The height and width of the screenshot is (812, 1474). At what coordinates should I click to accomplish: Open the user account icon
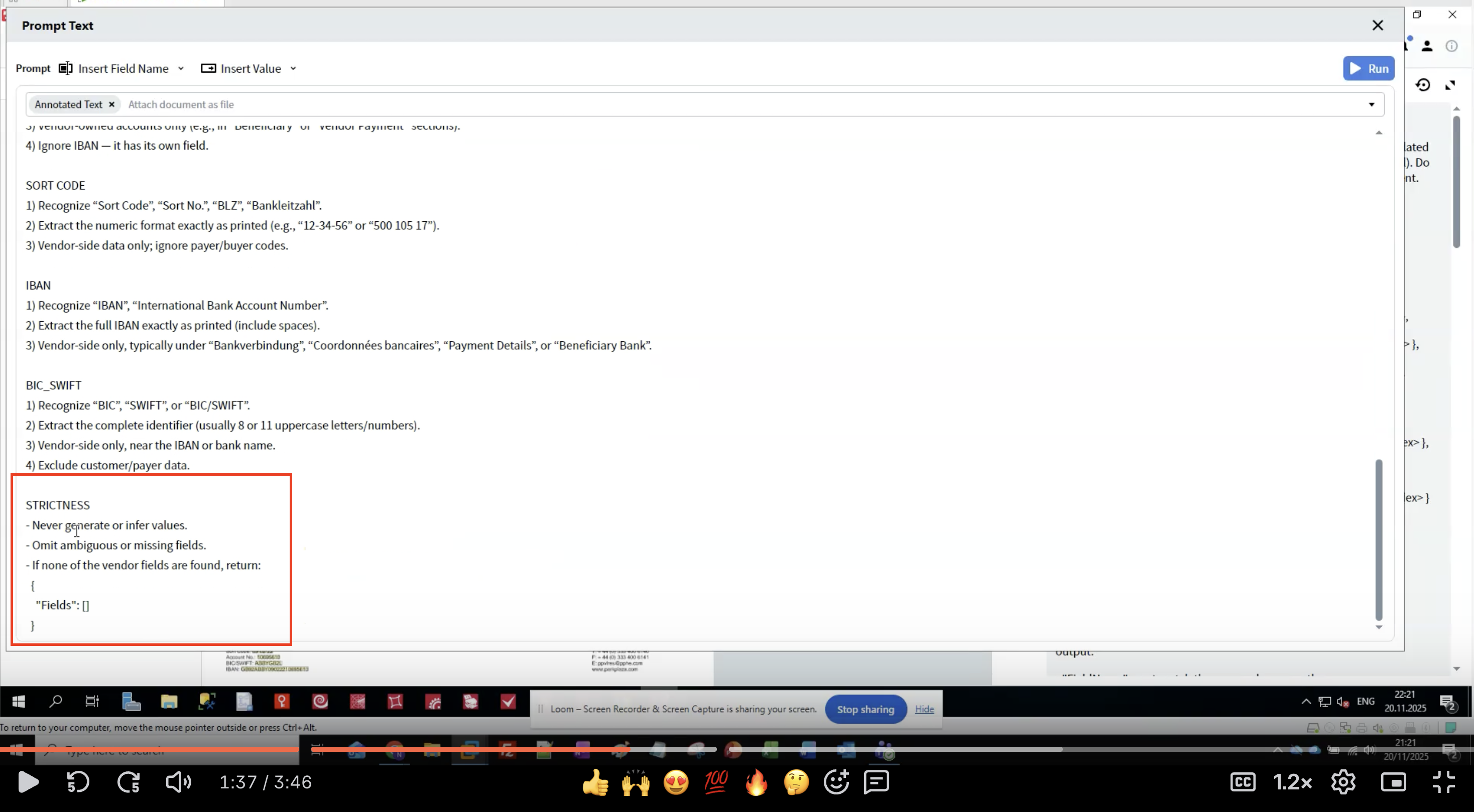pyautogui.click(x=1426, y=46)
